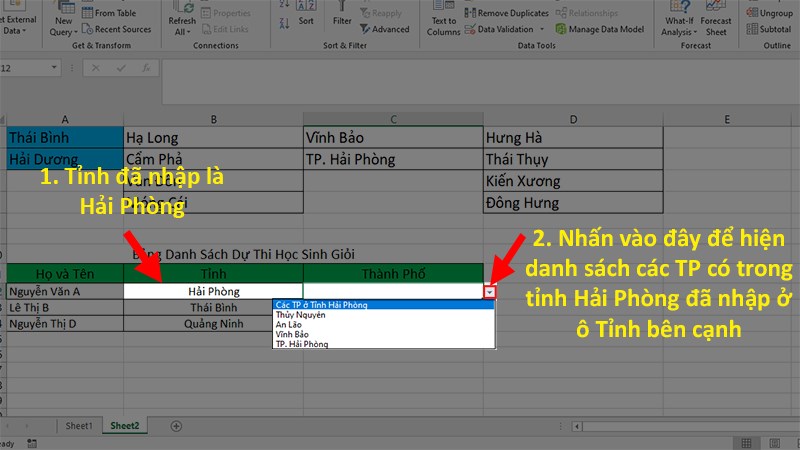Open the Data Validation dropdown arrow
Screen dimensions: 800x450
(x=542, y=29)
